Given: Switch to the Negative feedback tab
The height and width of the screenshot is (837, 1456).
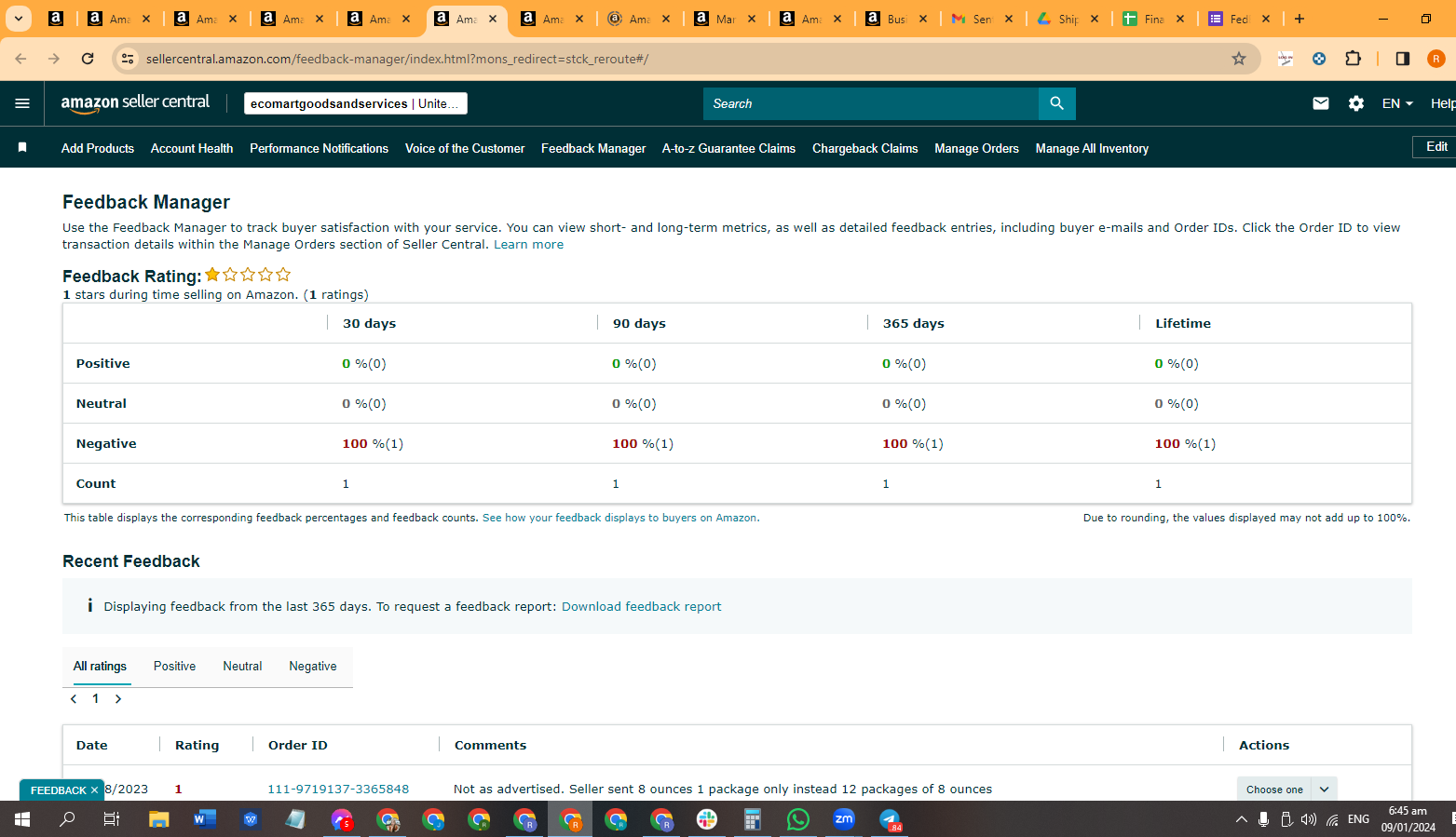Looking at the screenshot, I should click(313, 666).
